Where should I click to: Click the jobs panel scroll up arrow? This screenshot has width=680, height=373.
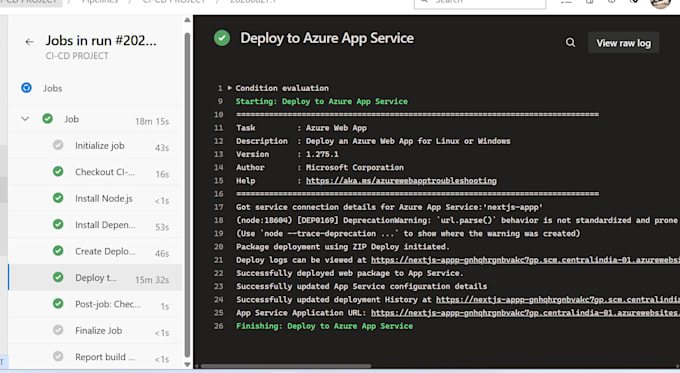pos(187,20)
